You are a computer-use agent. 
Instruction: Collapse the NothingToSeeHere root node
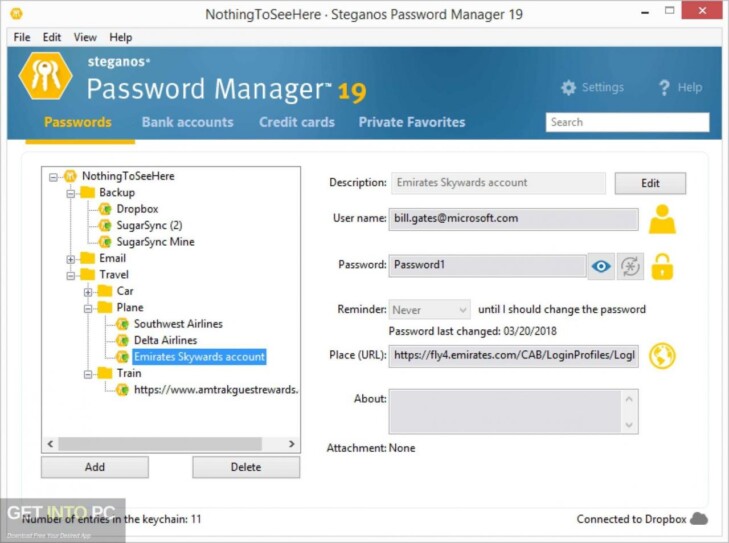coord(53,177)
